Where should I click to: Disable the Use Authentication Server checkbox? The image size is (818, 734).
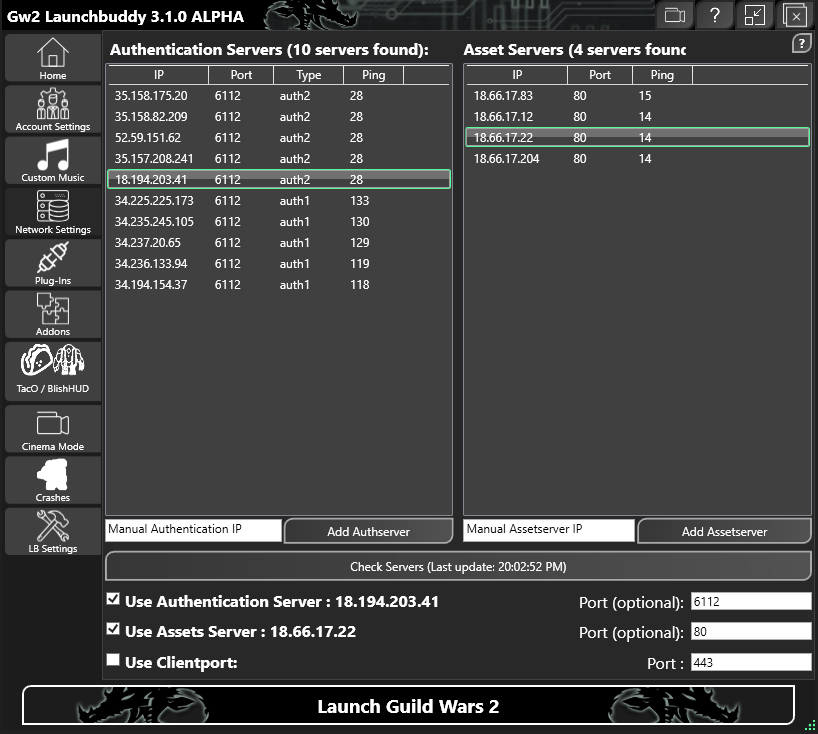[114, 600]
